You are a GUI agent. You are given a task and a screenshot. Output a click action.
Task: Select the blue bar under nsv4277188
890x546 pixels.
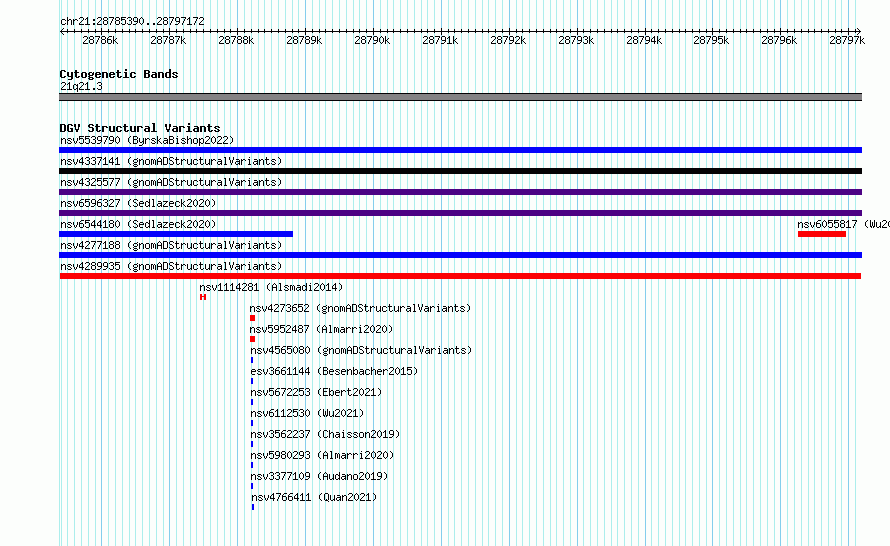coord(460,255)
